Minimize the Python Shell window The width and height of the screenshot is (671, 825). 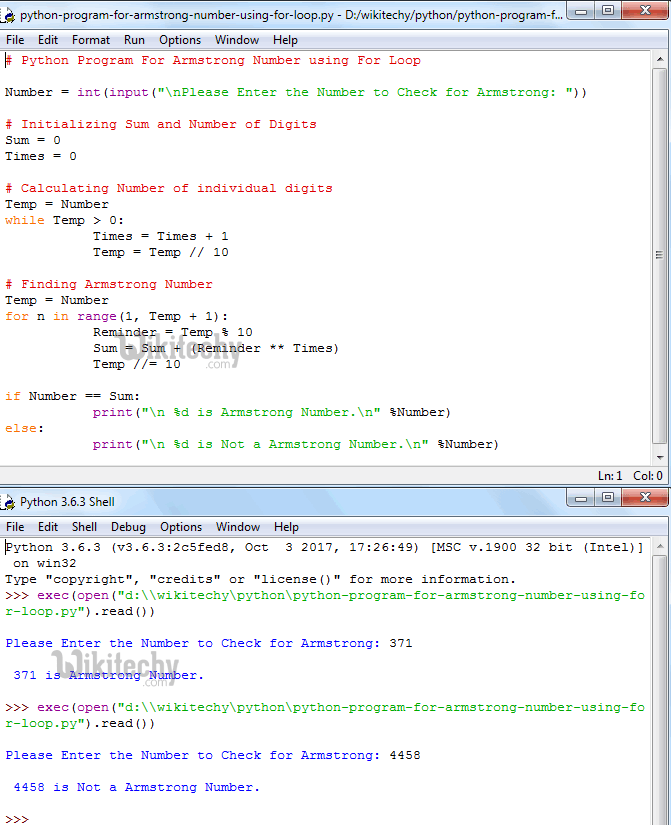581,498
